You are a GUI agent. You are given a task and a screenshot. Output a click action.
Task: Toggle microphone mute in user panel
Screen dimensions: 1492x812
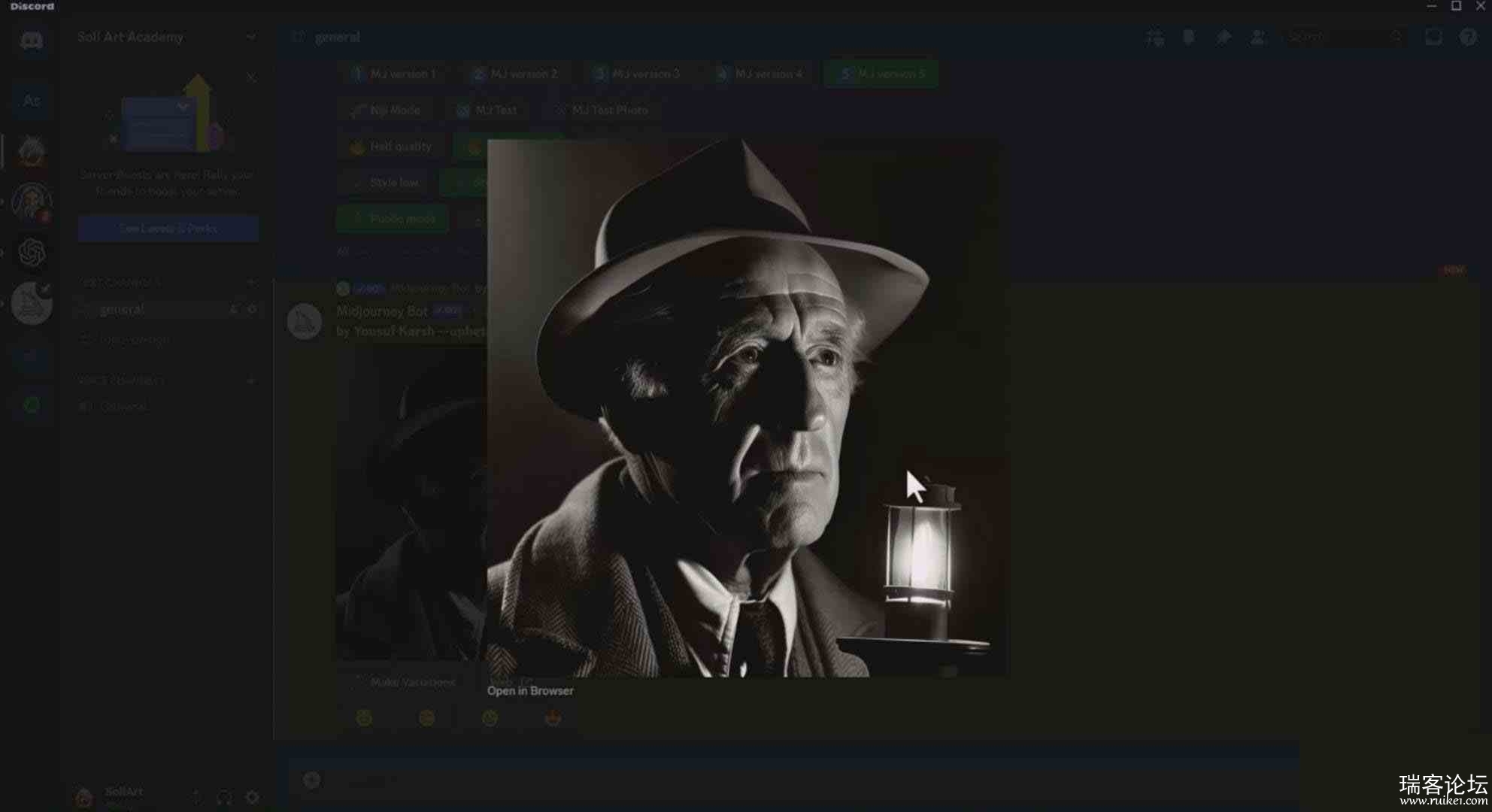[x=196, y=797]
